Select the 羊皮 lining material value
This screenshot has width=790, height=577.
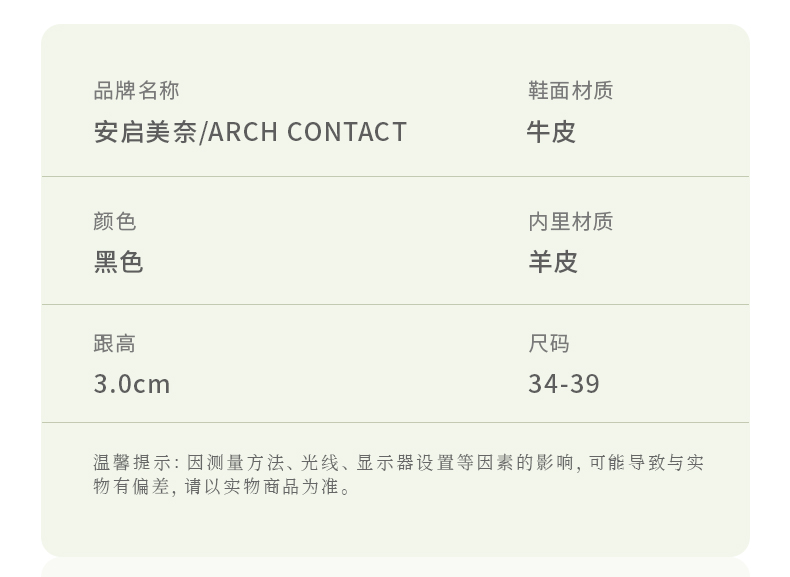[553, 262]
